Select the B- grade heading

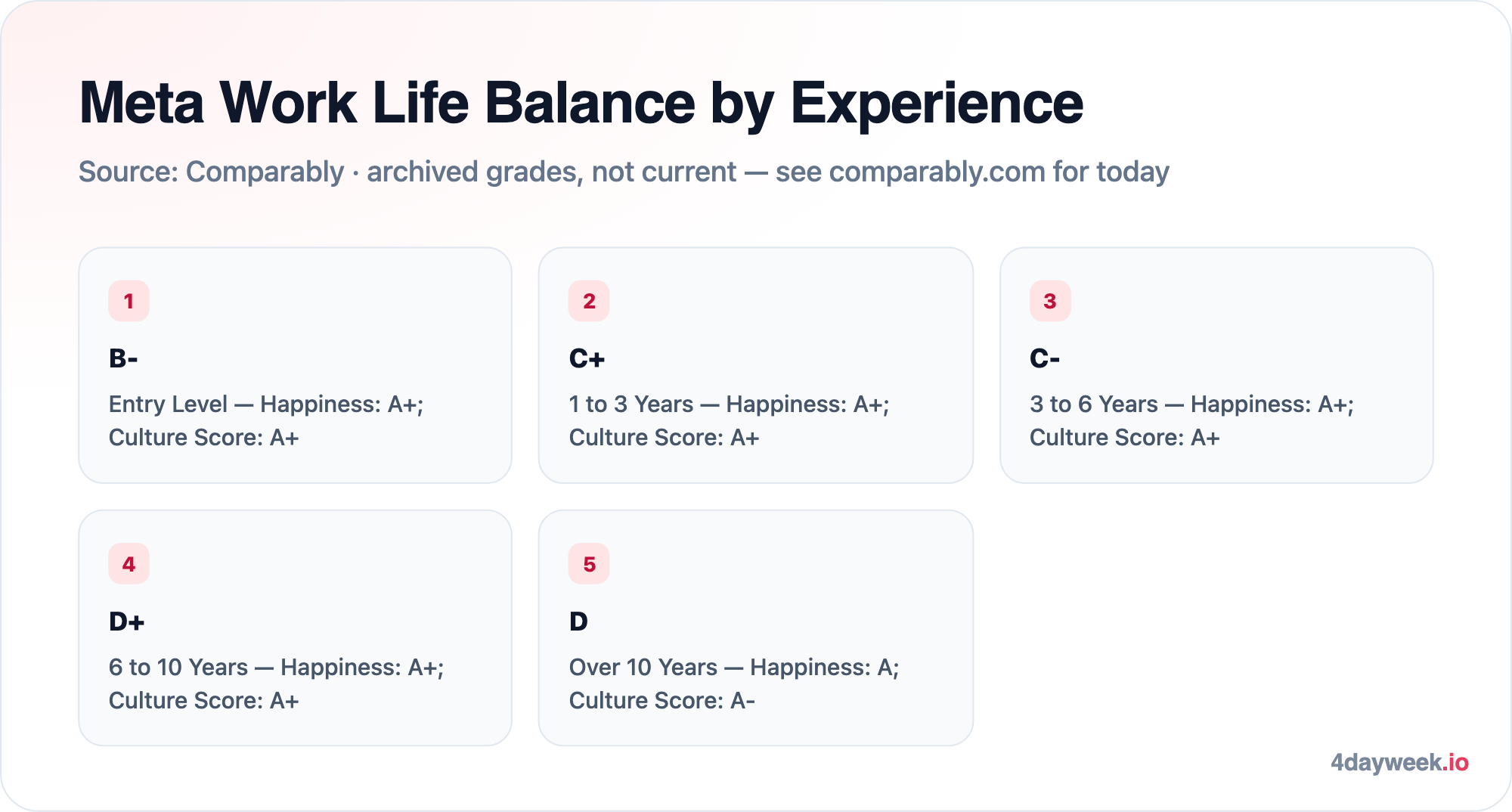pyautogui.click(x=123, y=358)
